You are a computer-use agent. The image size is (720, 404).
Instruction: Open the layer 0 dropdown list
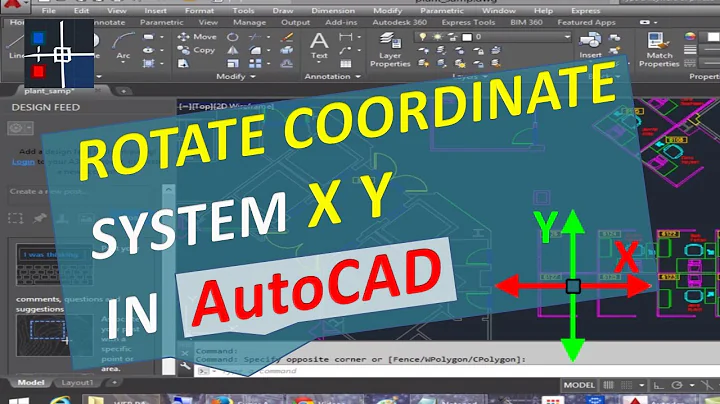(567, 37)
